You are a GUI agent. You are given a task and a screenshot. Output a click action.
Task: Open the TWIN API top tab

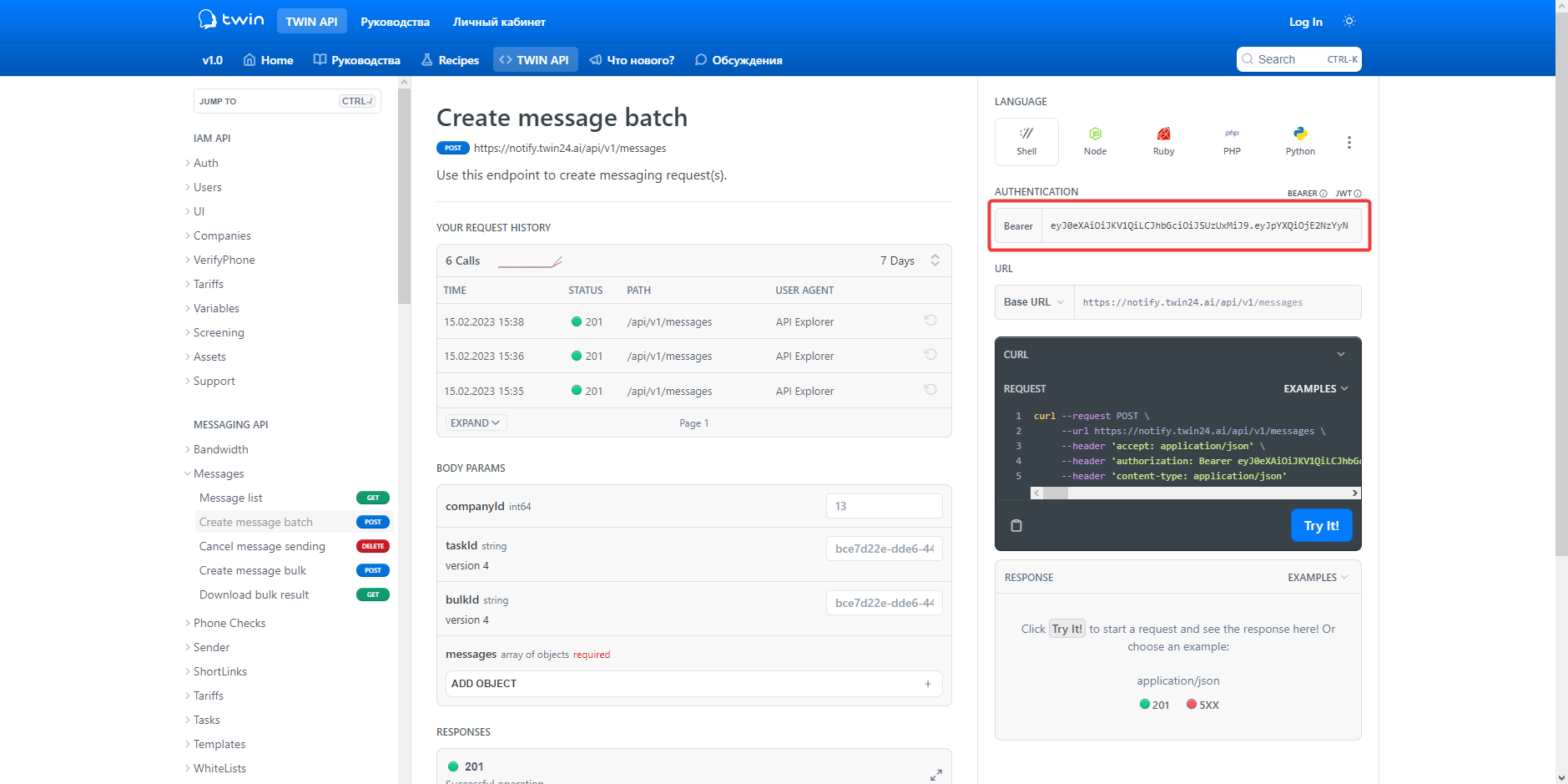[x=311, y=22]
